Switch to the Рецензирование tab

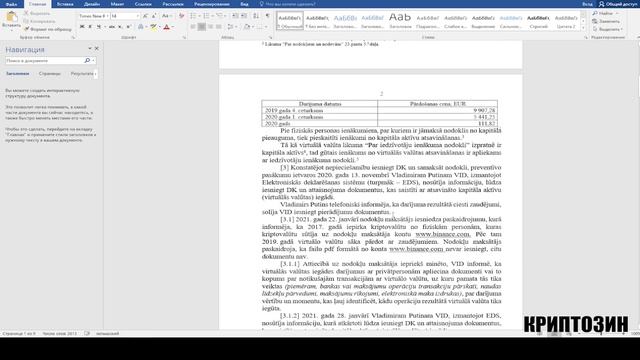click(x=211, y=4)
